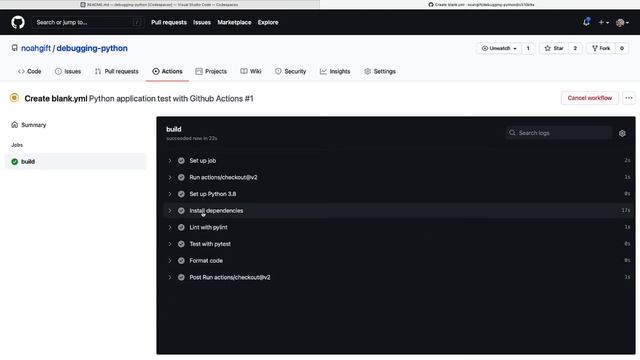
Task: Click the repository icon beside noahgift
Action: pos(15,48)
